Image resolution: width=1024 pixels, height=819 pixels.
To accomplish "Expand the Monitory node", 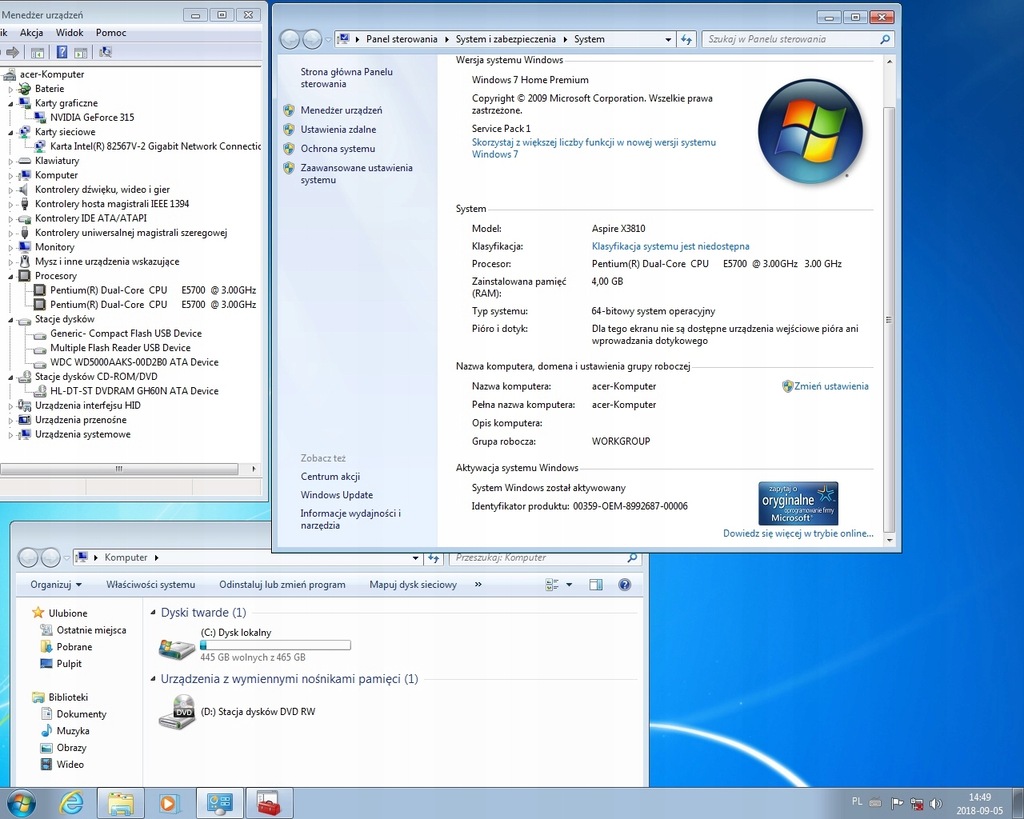I will click(x=10, y=247).
